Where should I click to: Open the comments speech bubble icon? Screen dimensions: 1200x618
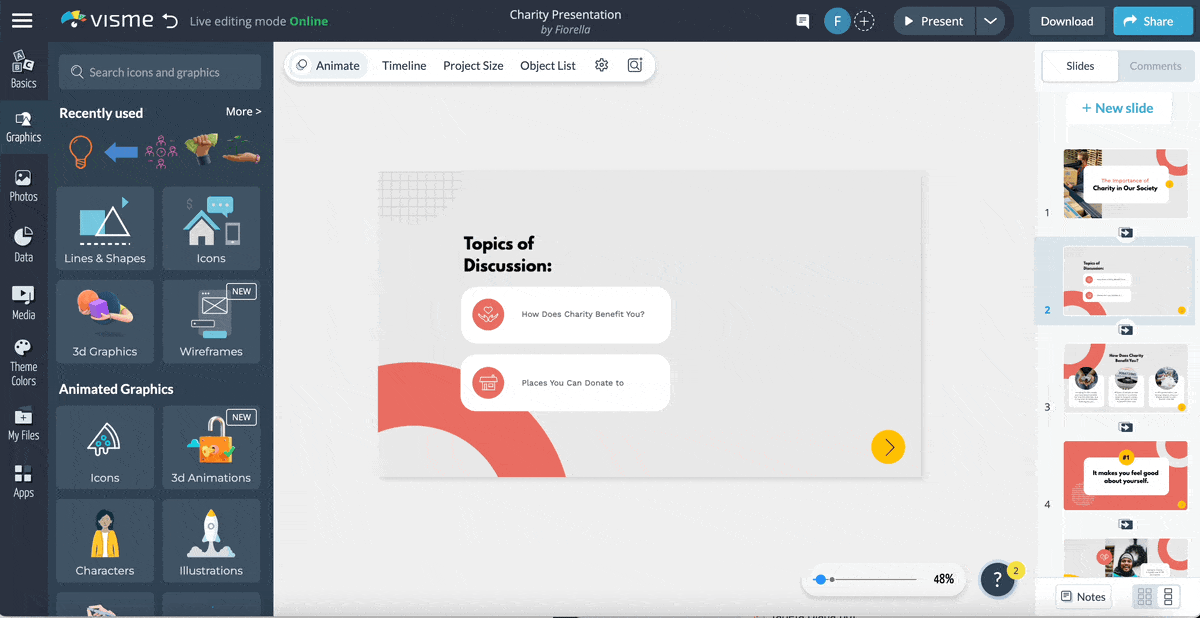coord(802,21)
